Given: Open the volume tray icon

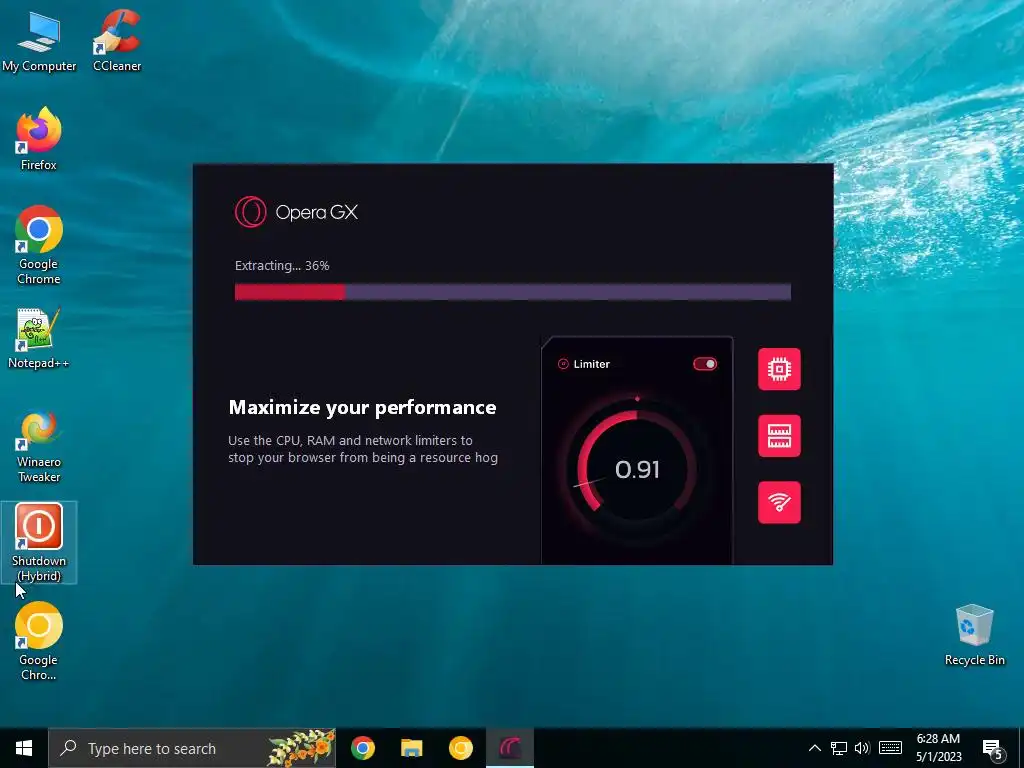Looking at the screenshot, I should [x=862, y=748].
